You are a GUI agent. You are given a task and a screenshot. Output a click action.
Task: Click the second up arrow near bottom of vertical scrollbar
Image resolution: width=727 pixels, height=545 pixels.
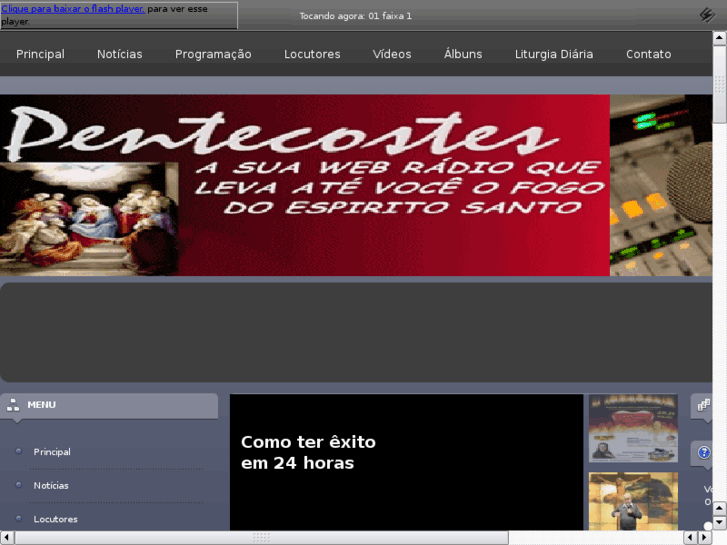pyautogui.click(x=719, y=509)
